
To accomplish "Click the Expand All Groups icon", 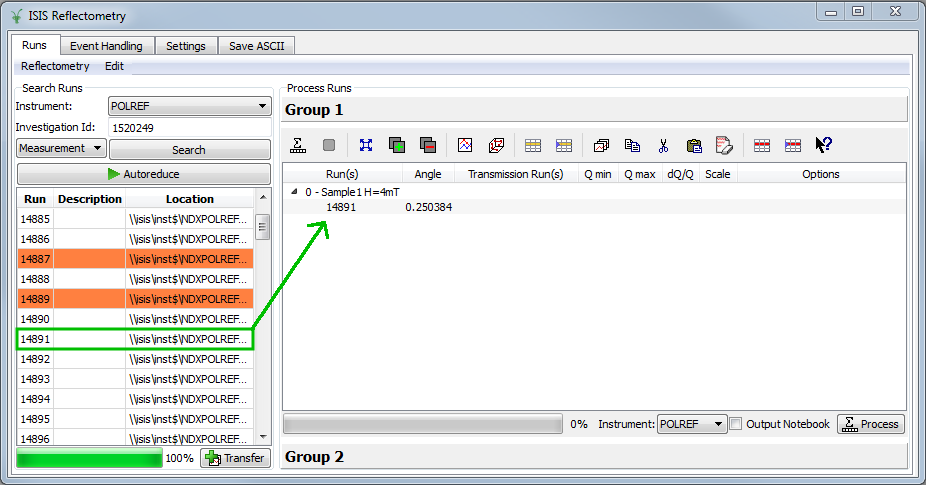I will click(x=397, y=145).
